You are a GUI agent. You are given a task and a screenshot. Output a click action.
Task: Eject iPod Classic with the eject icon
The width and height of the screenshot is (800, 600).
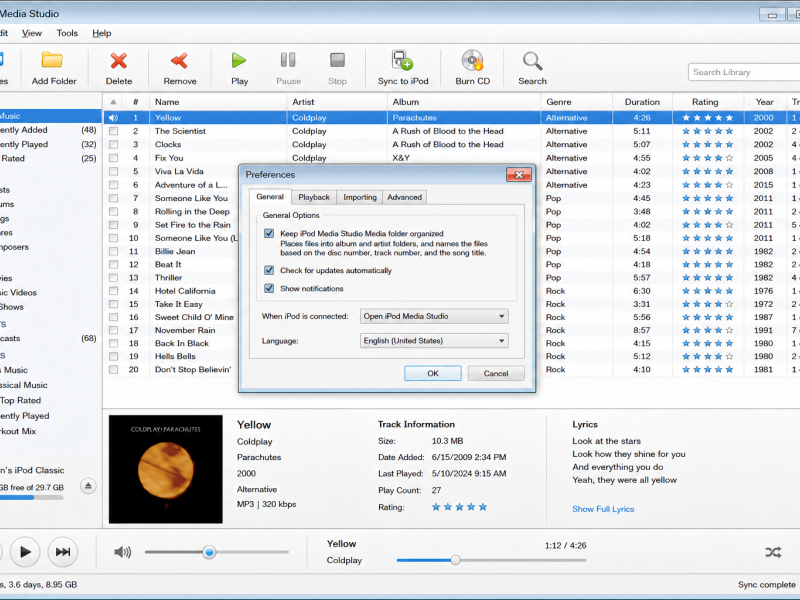(88, 486)
